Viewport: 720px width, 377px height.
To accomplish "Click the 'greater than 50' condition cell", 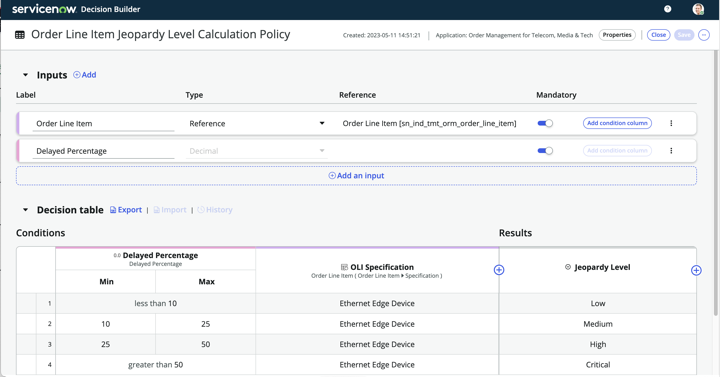I will (156, 365).
